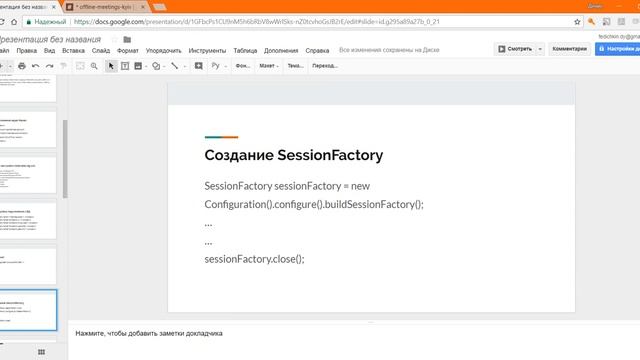Open the Таблица menu
The height and width of the screenshot is (360, 640).
click(245, 51)
